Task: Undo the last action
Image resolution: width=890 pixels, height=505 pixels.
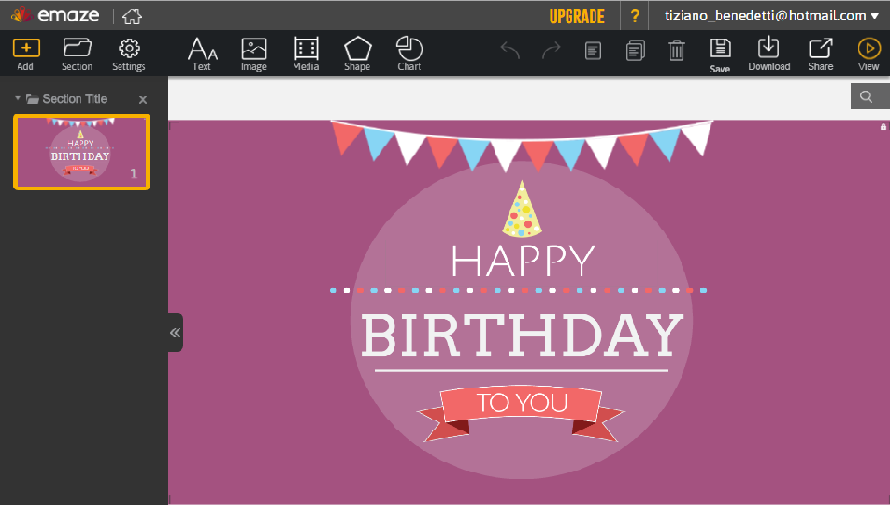Action: [x=510, y=50]
